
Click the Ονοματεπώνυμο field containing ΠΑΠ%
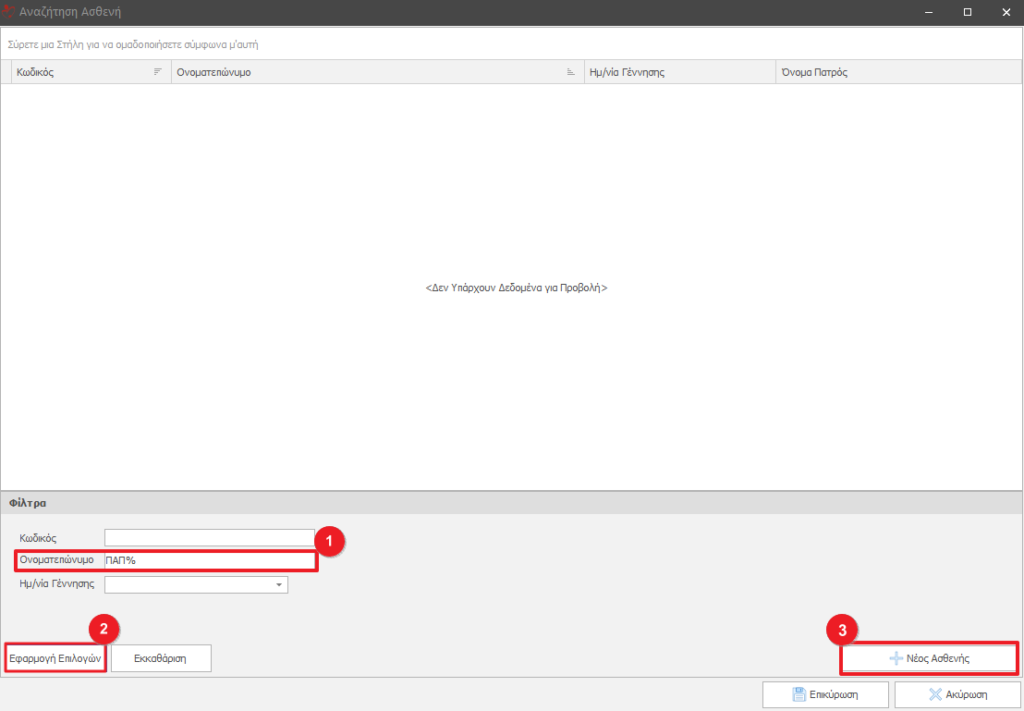pyautogui.click(x=209, y=560)
